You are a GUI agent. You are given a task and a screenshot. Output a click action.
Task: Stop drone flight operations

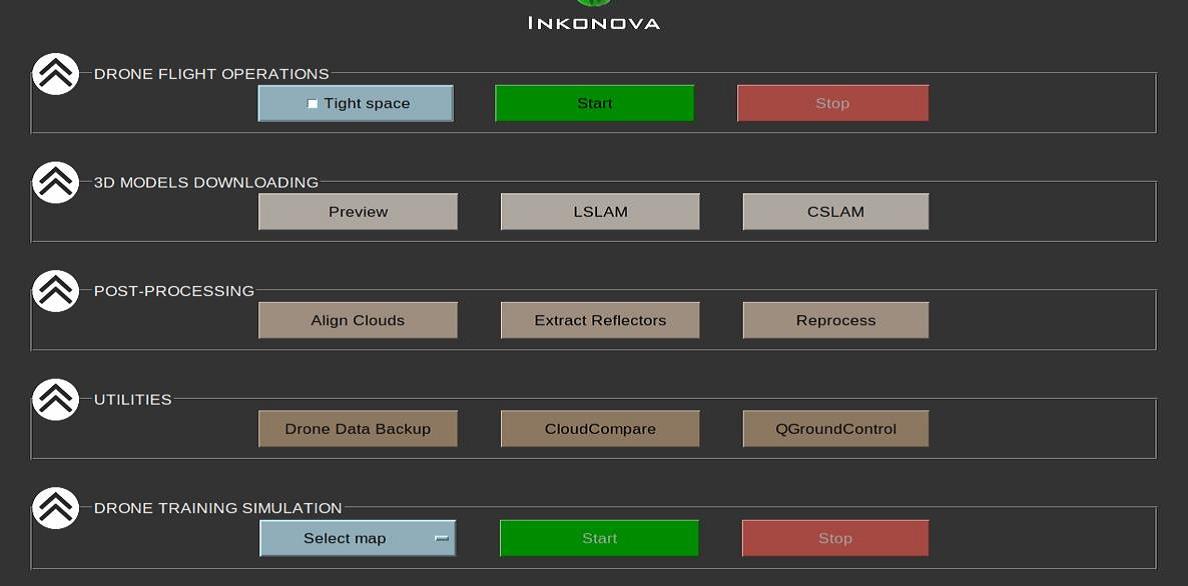[x=832, y=104]
